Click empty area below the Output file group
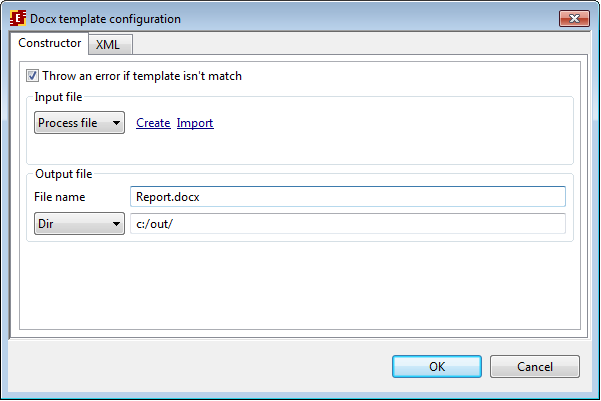Viewport: 601px width, 401px height. coord(300,285)
